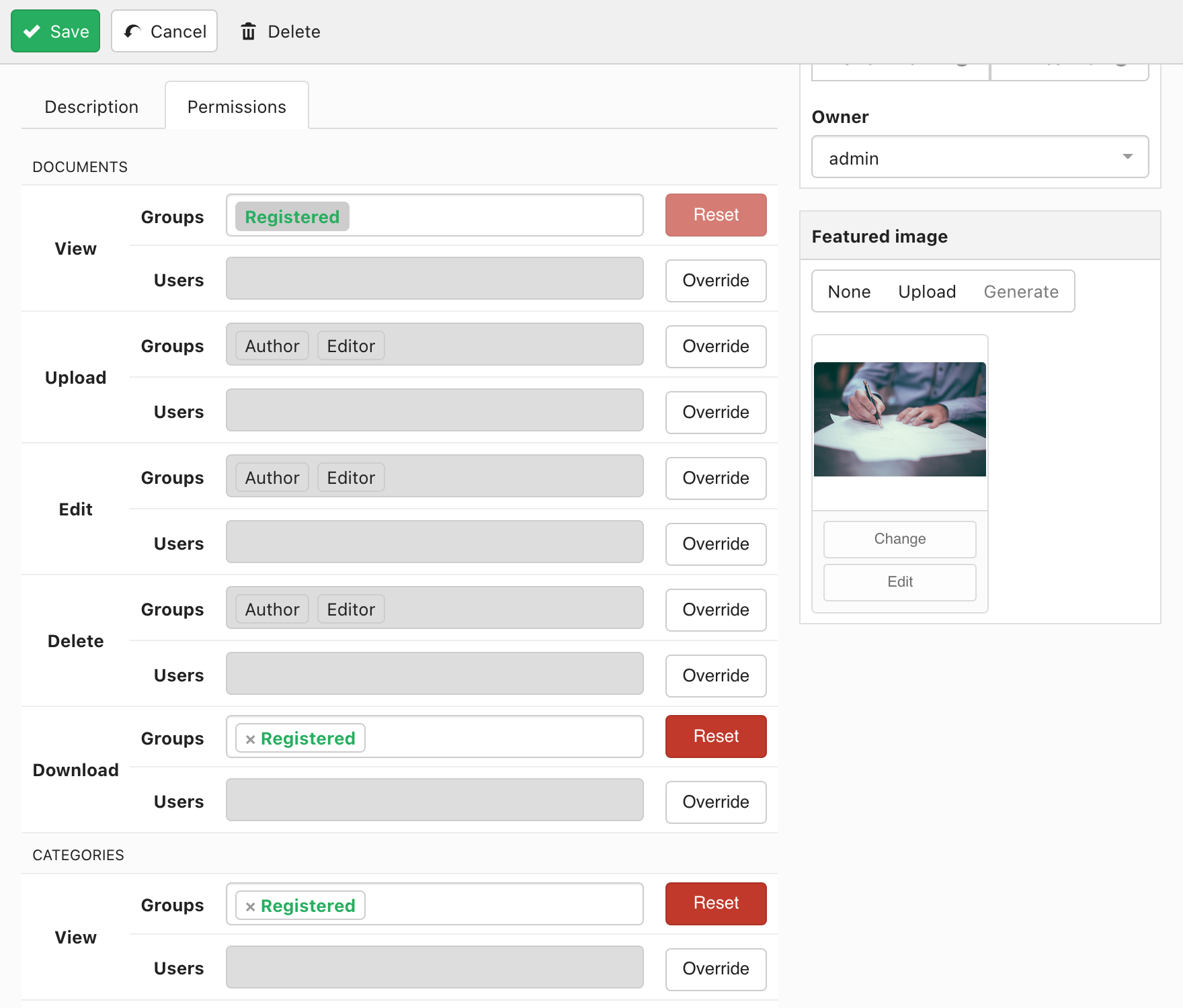Click the Cancel undo arrow icon

click(x=132, y=32)
